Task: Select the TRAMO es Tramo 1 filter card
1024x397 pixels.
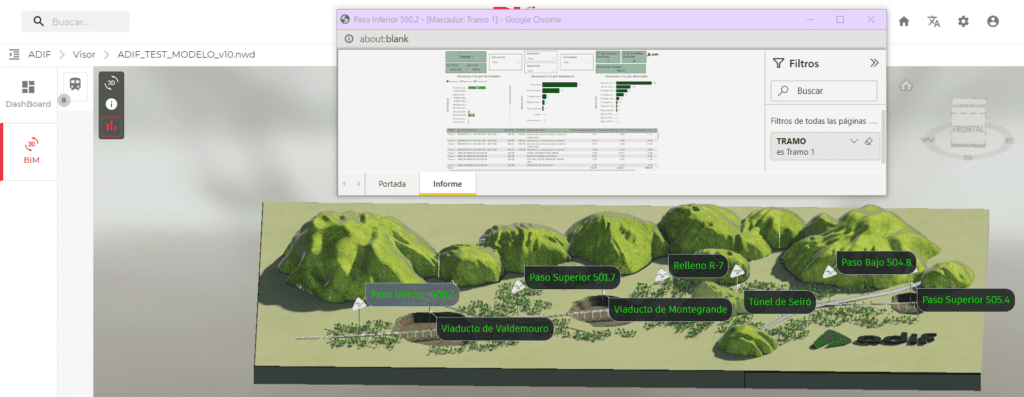Action: (x=825, y=147)
